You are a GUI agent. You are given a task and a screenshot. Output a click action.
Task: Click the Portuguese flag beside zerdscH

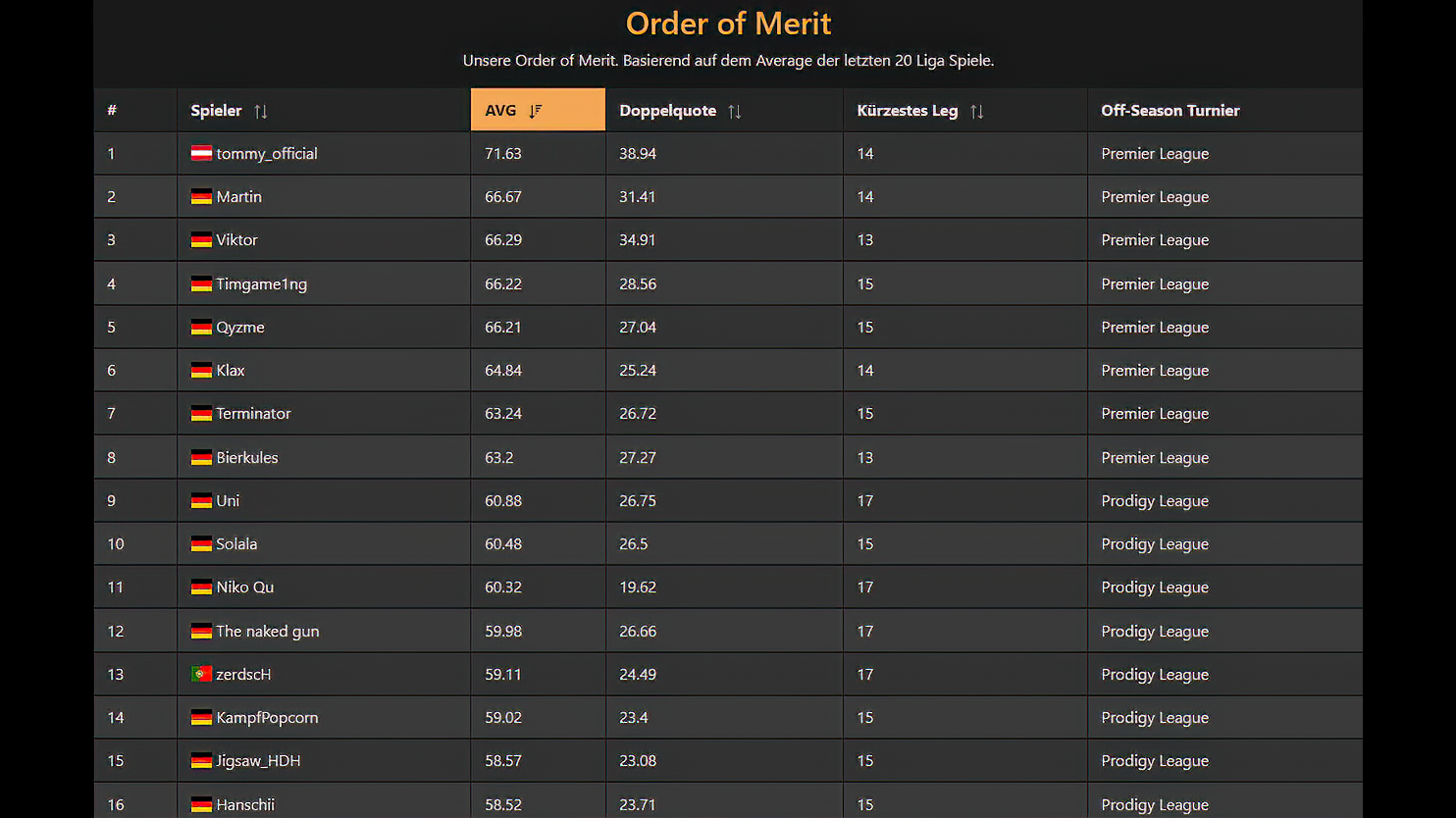click(201, 674)
